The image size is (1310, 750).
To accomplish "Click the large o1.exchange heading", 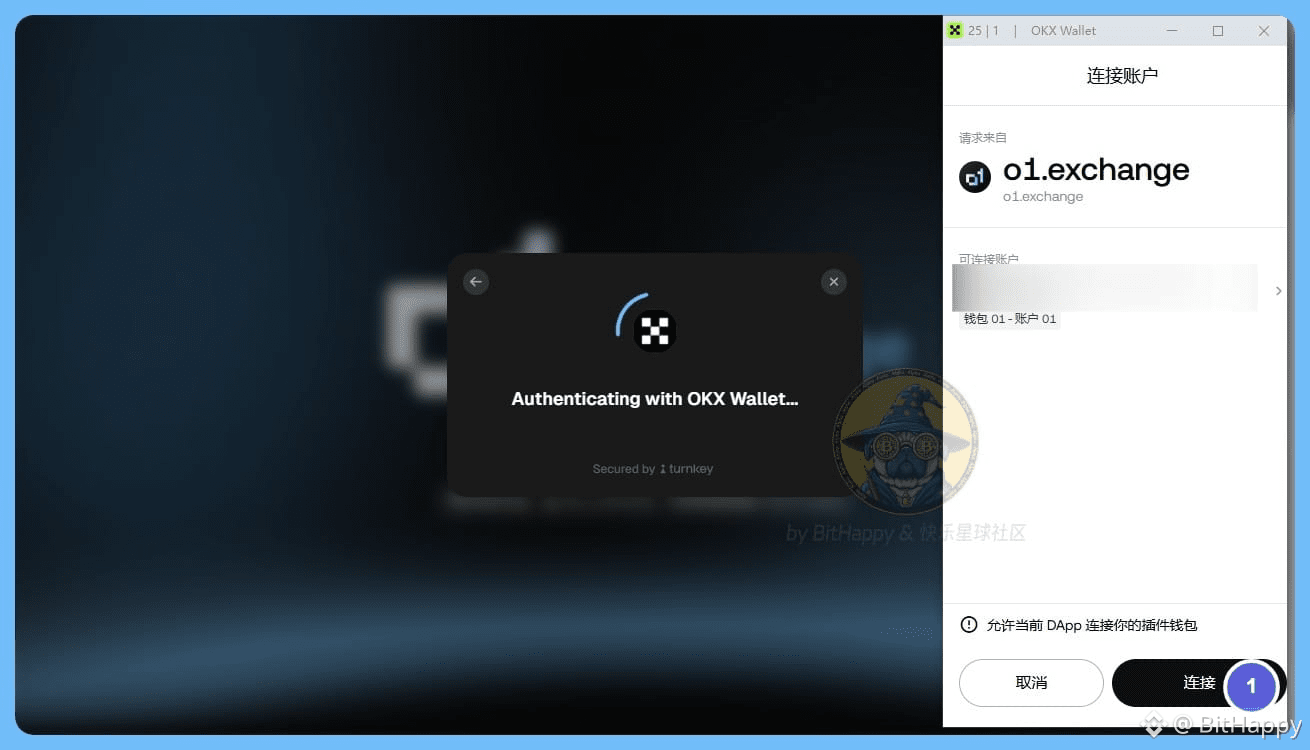I will 1096,170.
